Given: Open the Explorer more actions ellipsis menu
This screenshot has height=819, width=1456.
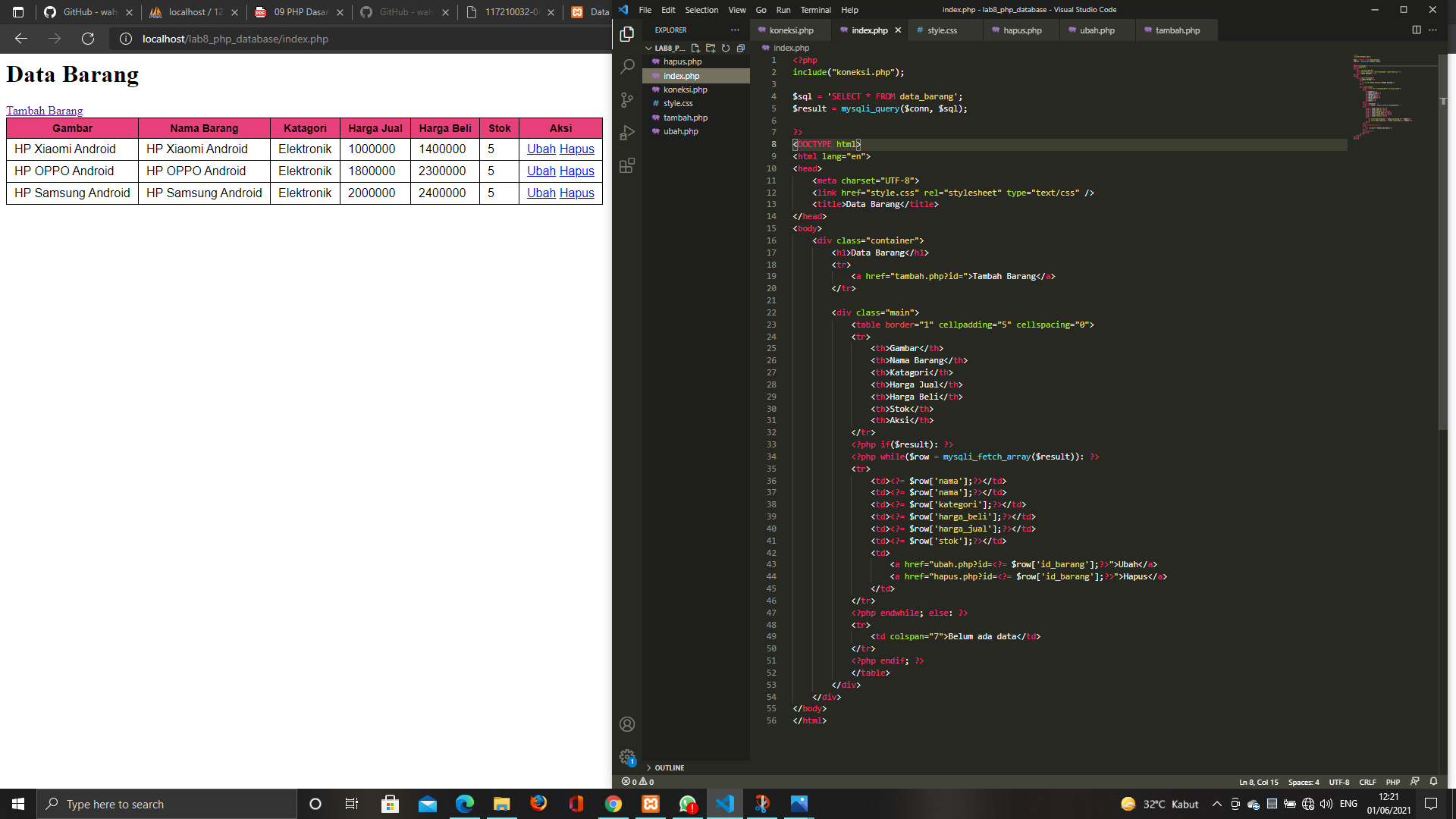Looking at the screenshot, I should 734,30.
